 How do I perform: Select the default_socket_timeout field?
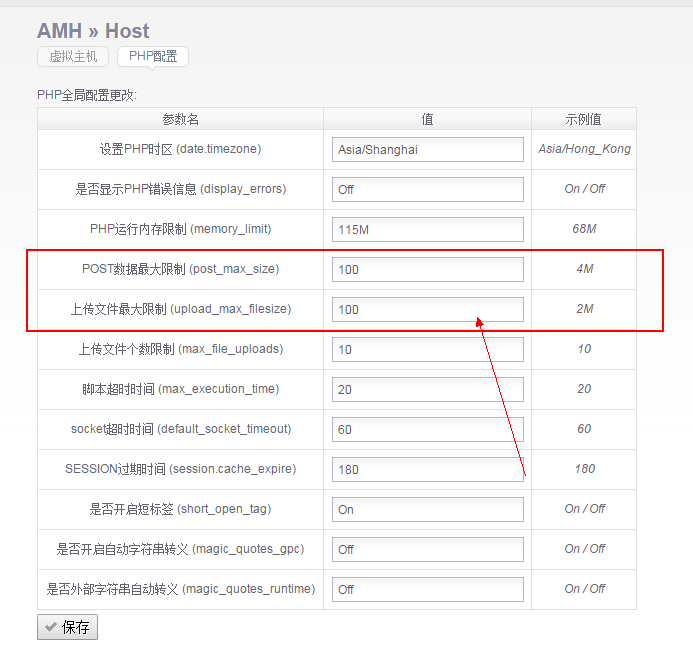(428, 429)
